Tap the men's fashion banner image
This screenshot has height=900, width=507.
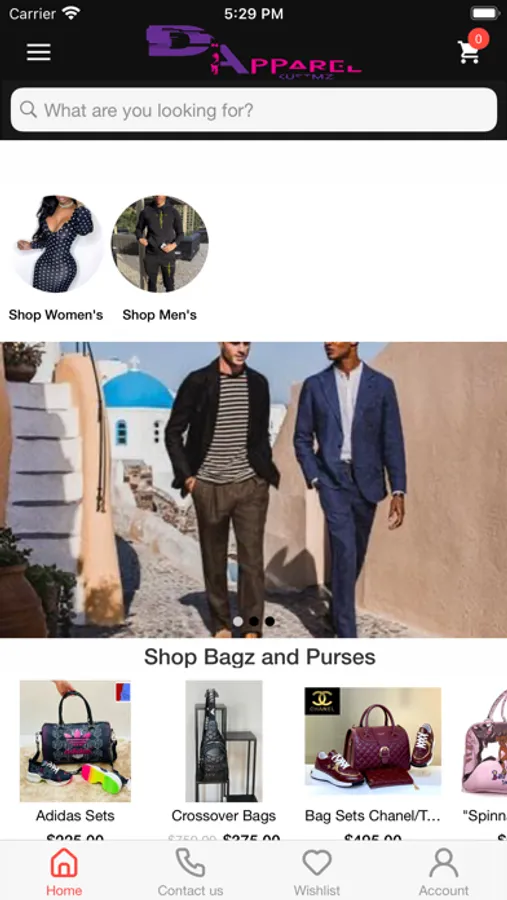coord(254,490)
